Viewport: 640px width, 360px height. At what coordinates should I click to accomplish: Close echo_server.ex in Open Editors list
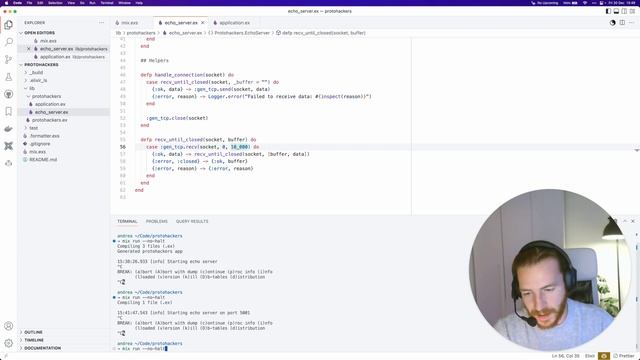click(x=29, y=49)
